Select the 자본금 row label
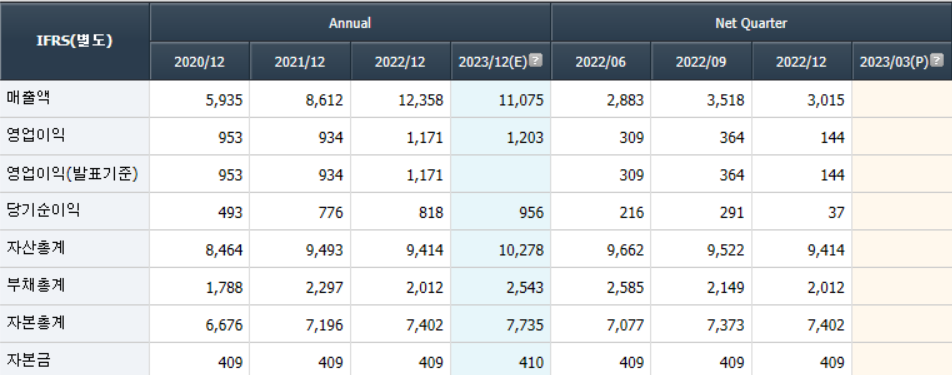This screenshot has width=952, height=375. point(28,361)
